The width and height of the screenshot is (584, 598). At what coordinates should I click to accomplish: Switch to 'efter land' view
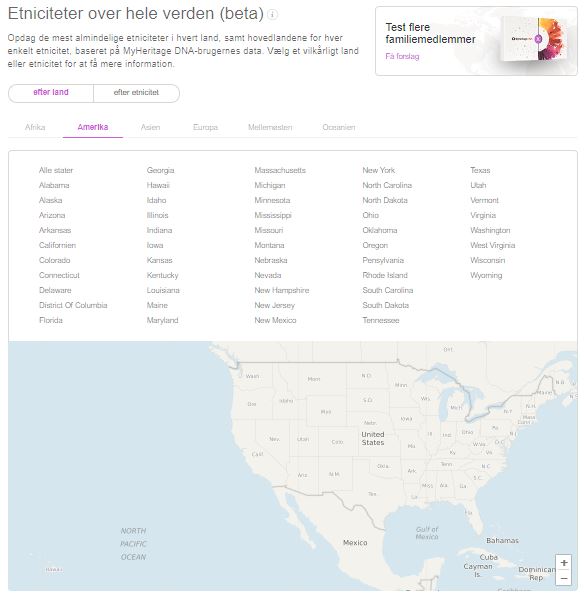pyautogui.click(x=51, y=93)
